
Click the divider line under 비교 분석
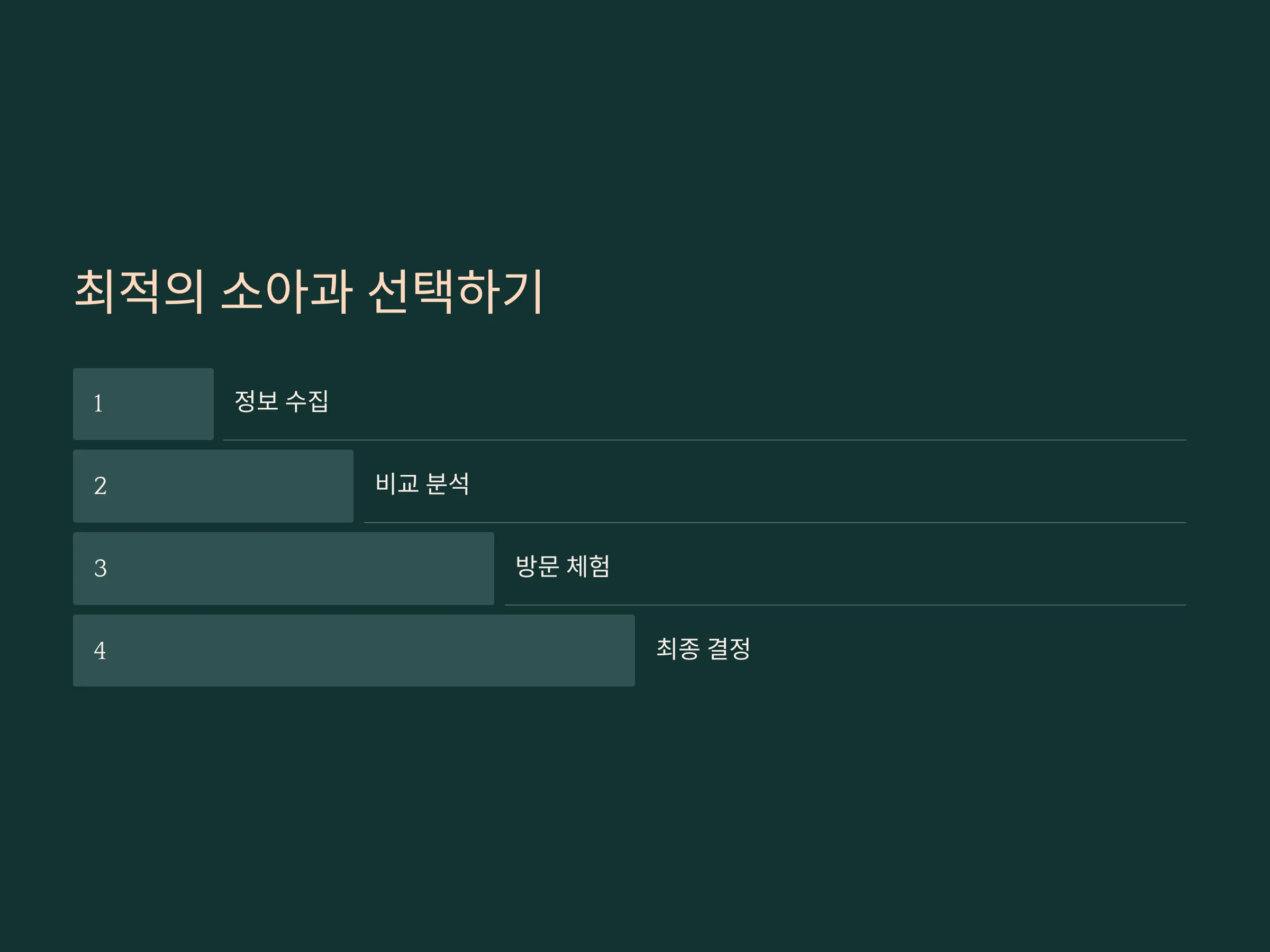point(775,523)
